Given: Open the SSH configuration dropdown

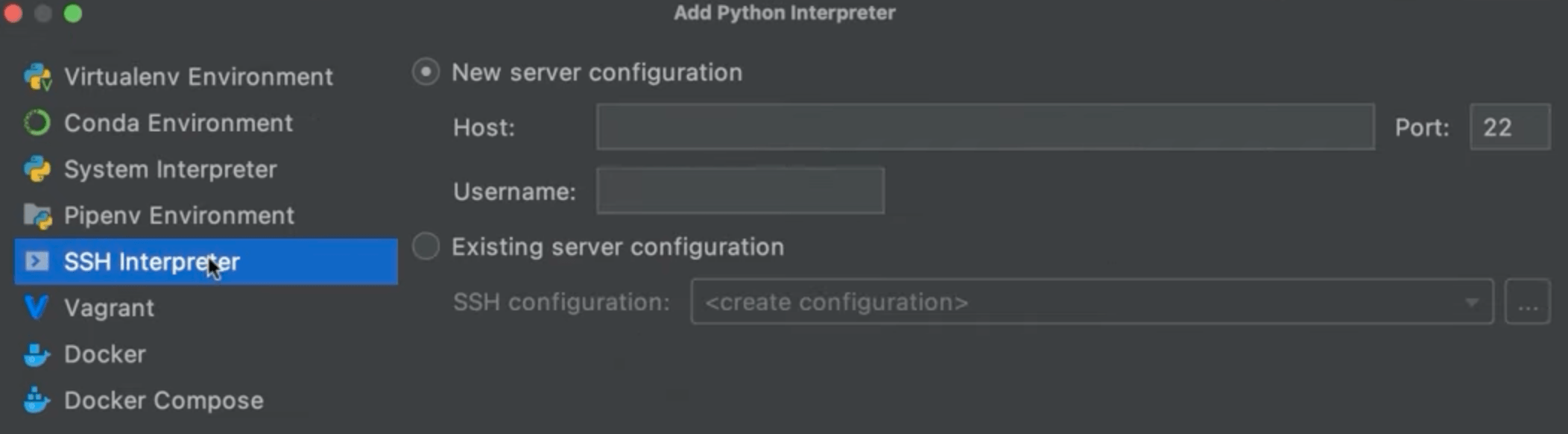Looking at the screenshot, I should [1092, 302].
